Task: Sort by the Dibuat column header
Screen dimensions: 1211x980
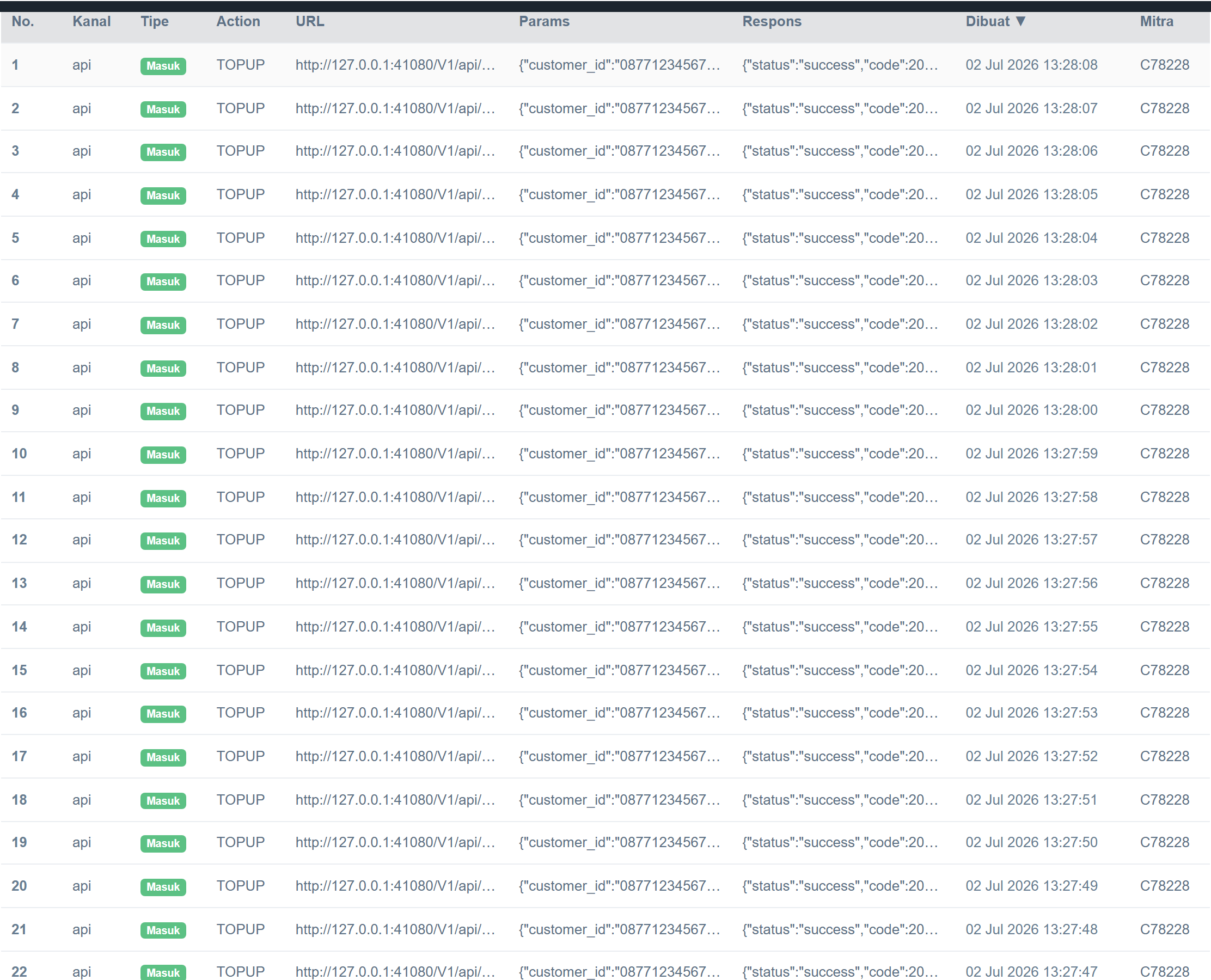Action: pos(987,21)
